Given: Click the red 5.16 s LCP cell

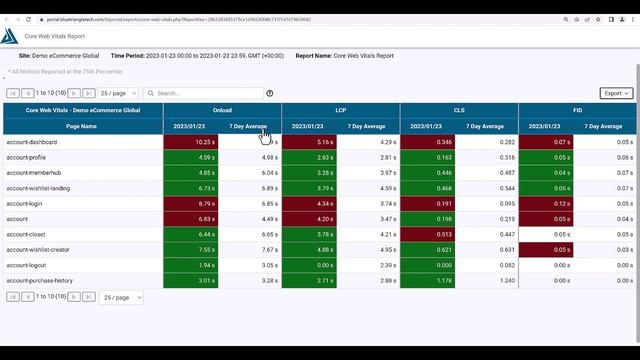Looking at the screenshot, I should [309, 142].
